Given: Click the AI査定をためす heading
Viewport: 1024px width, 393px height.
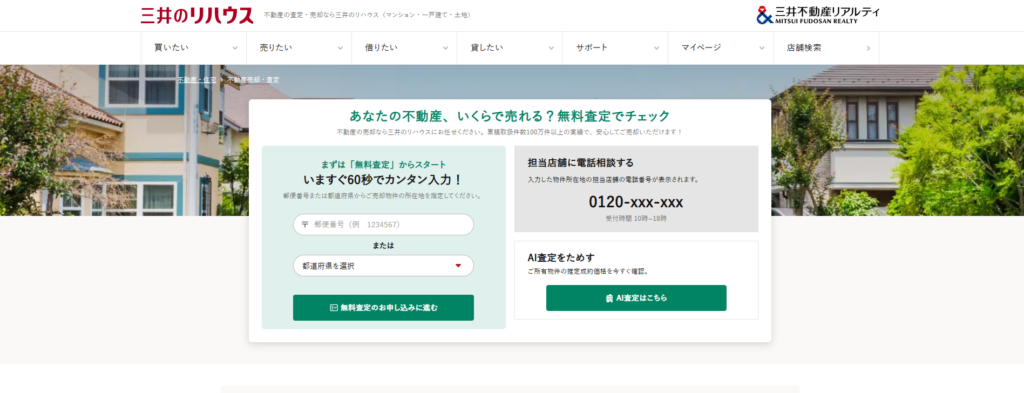Looking at the screenshot, I should click(561, 257).
